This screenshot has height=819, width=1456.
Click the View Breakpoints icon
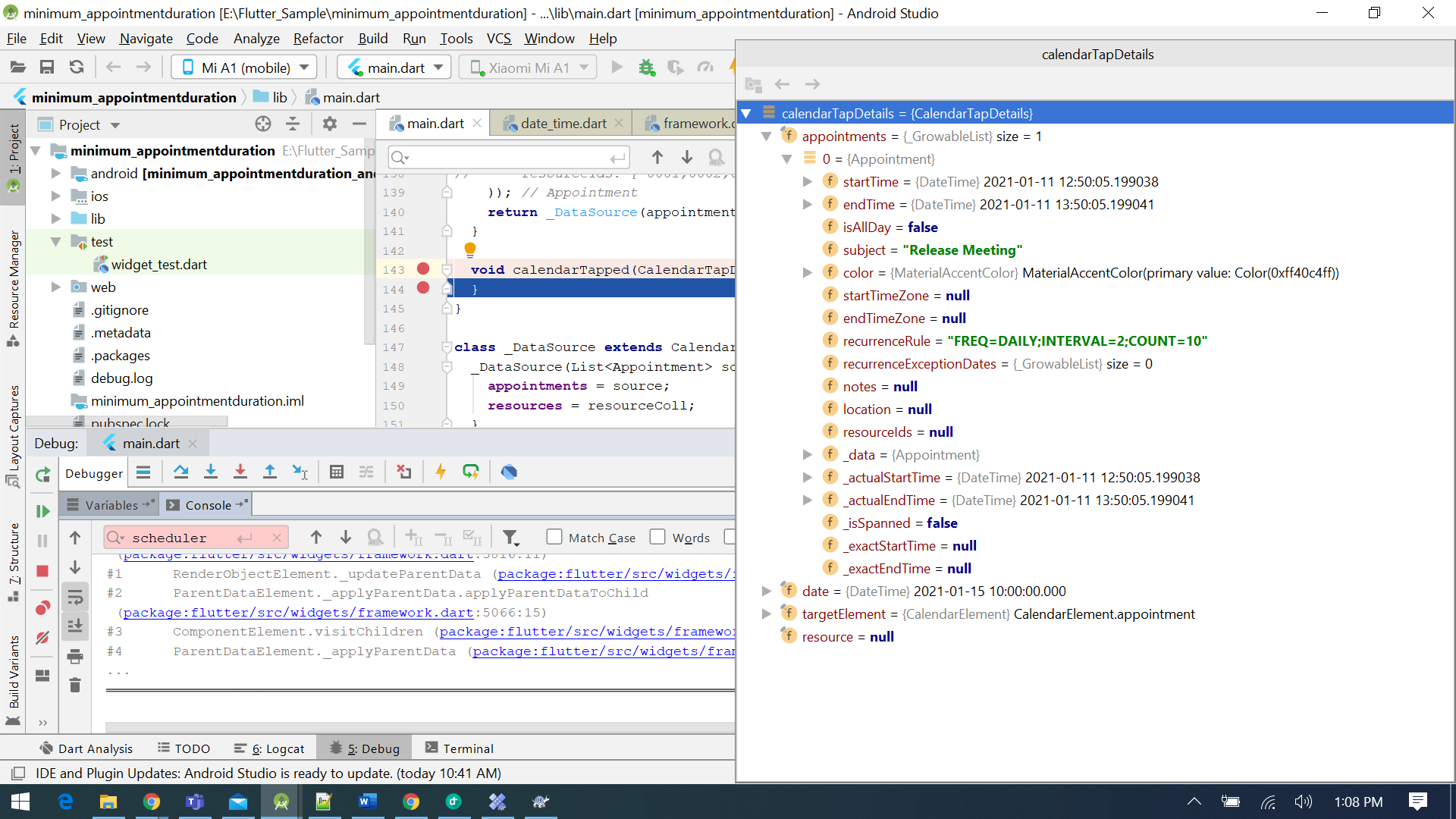pos(42,608)
